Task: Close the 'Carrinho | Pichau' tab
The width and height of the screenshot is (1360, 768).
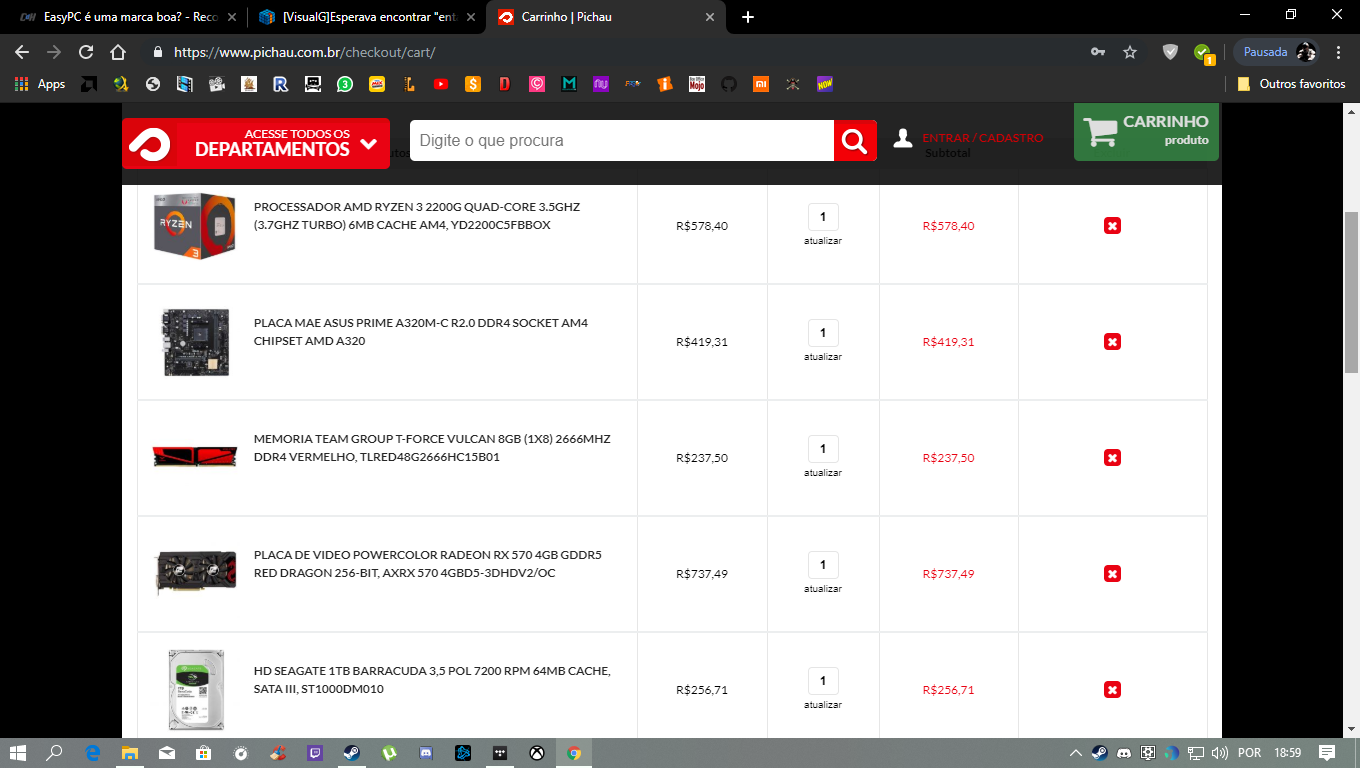Action: point(710,17)
